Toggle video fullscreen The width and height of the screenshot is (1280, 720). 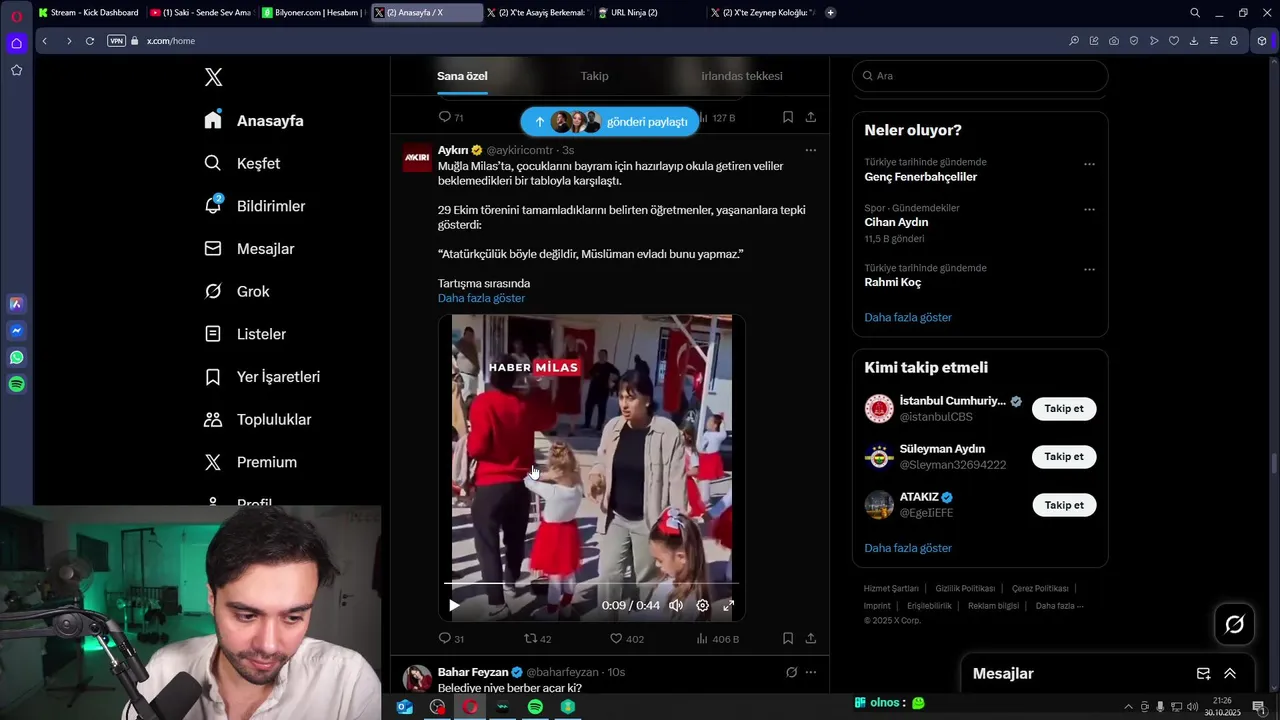tap(729, 605)
